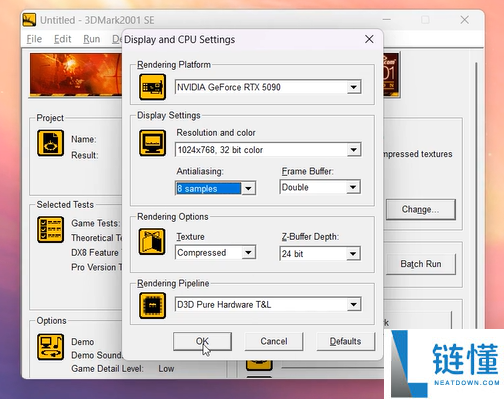
Task: Reset settings with the Defaults button
Action: point(345,341)
